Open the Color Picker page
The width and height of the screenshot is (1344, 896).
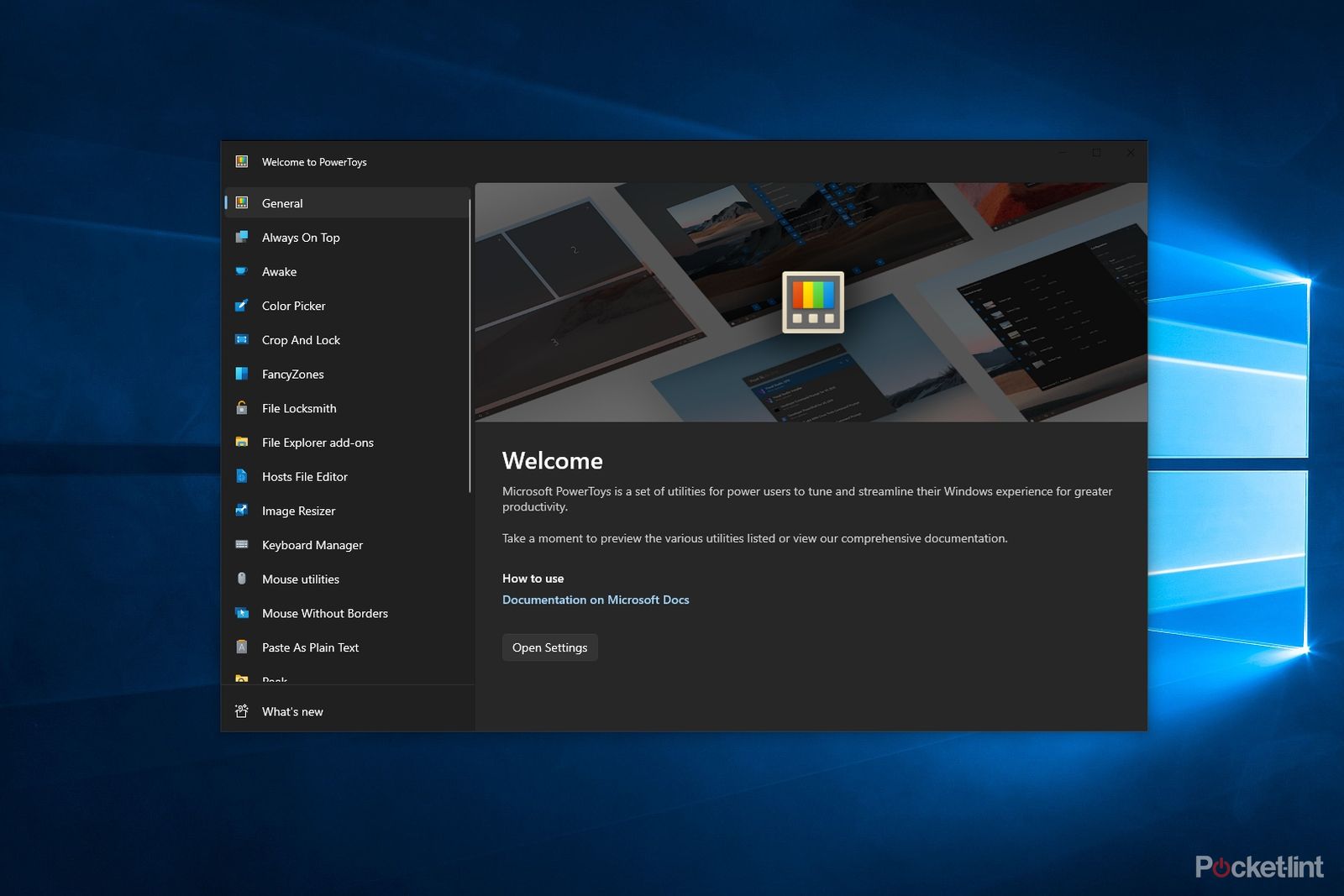pos(346,306)
